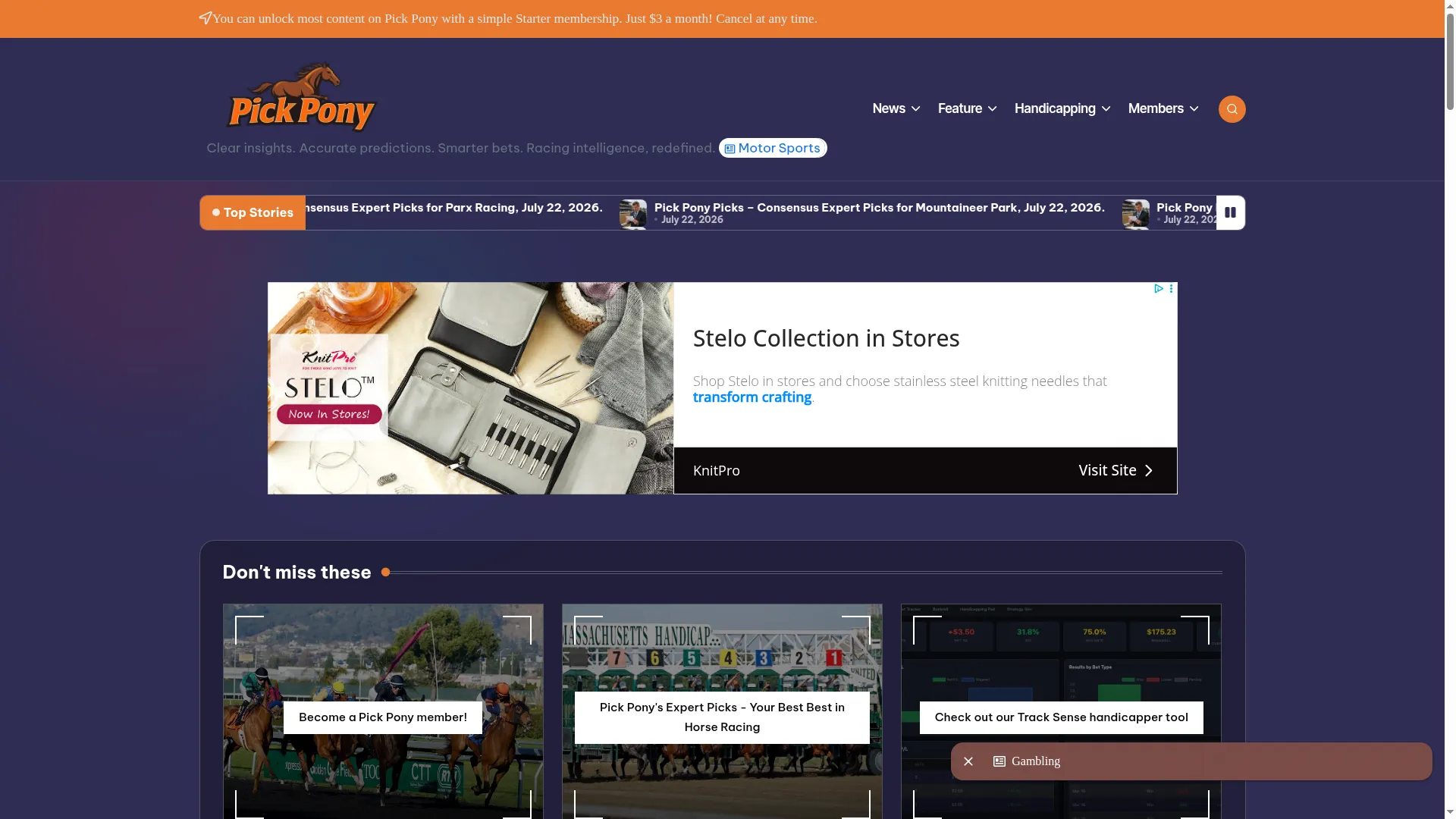The width and height of the screenshot is (1456, 819).
Task: Pause the Top Stories ticker
Action: [x=1230, y=212]
